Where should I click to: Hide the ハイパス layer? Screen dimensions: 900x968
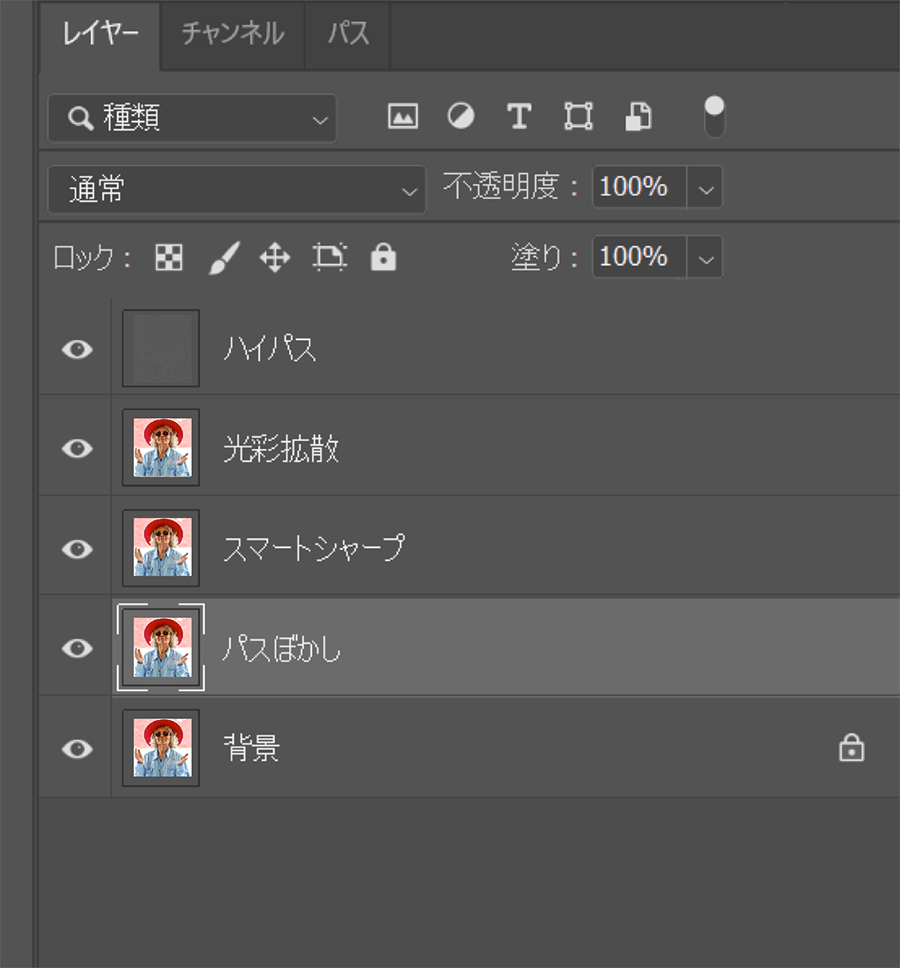click(77, 349)
